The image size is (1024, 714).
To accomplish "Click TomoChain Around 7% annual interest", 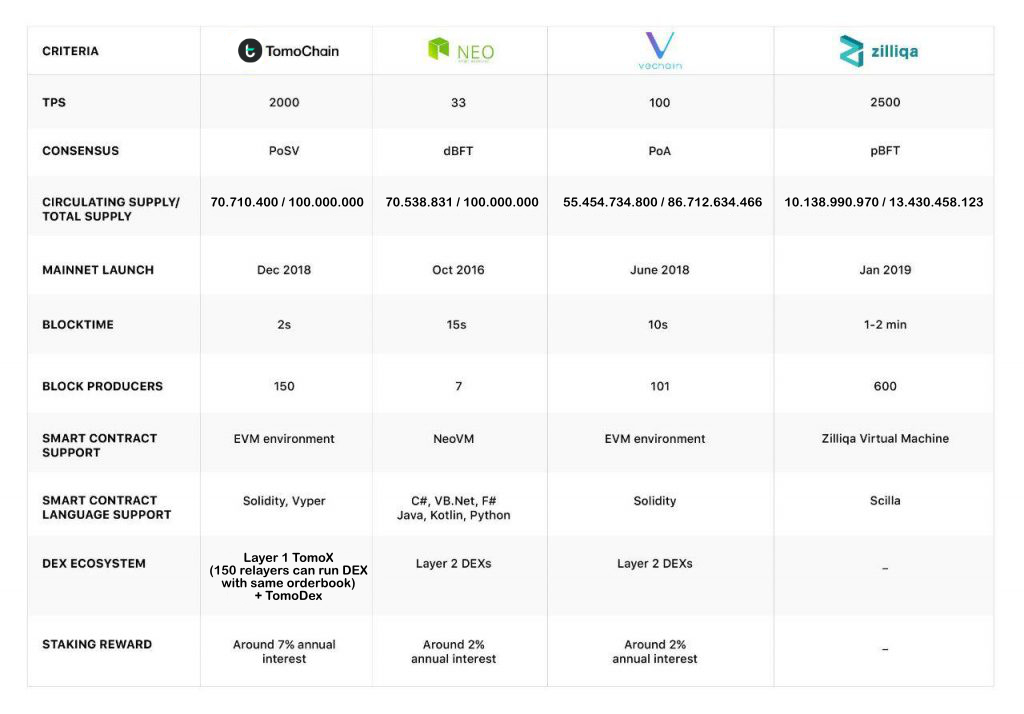I will [284, 651].
